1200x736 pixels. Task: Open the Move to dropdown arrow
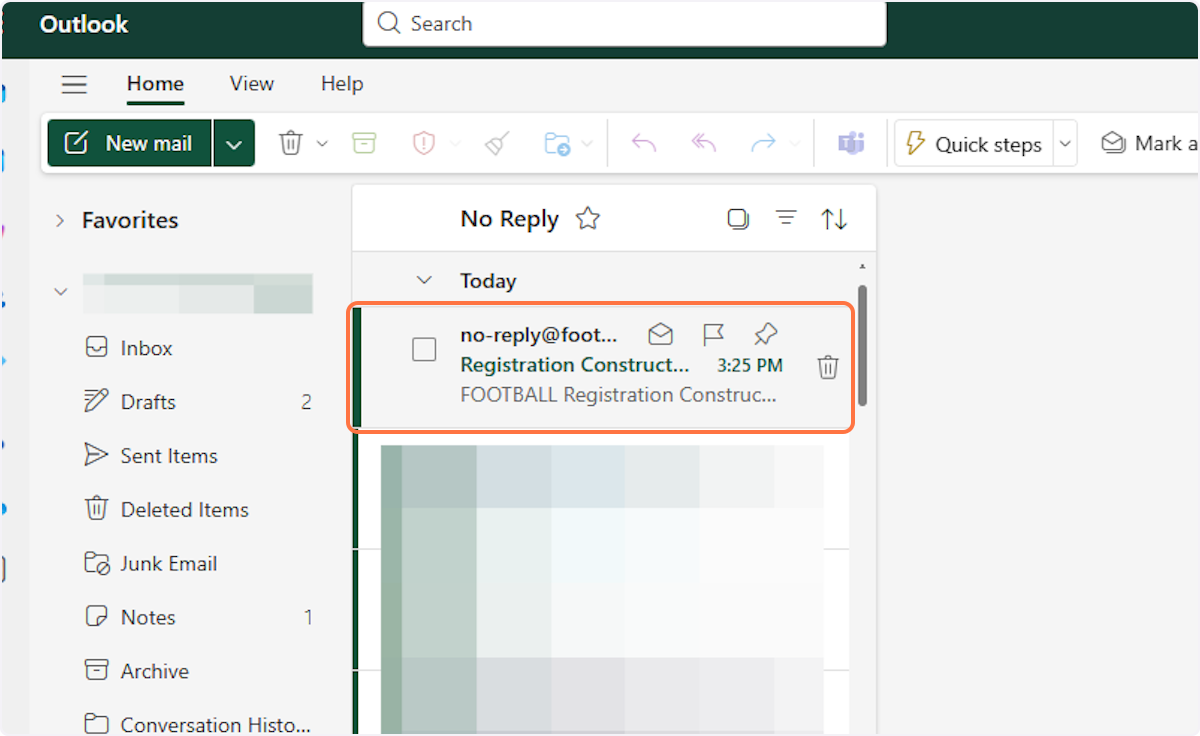coord(587,144)
